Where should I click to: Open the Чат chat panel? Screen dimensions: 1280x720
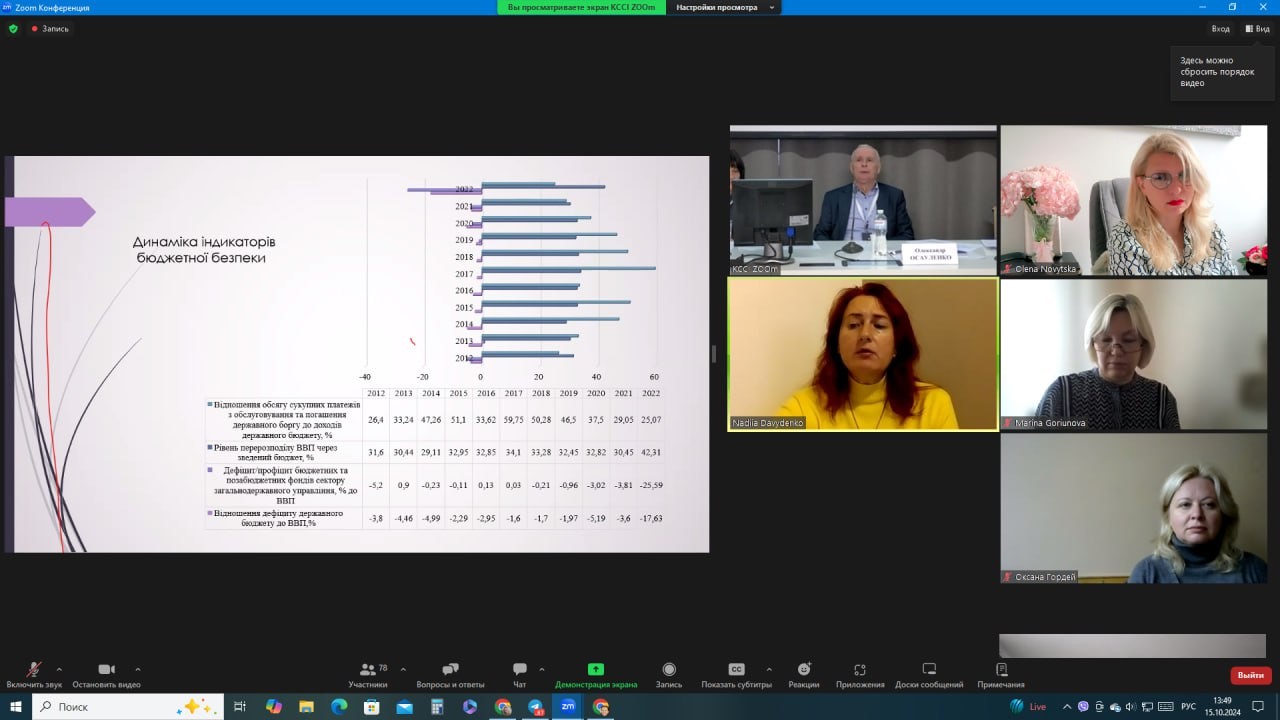(x=519, y=676)
